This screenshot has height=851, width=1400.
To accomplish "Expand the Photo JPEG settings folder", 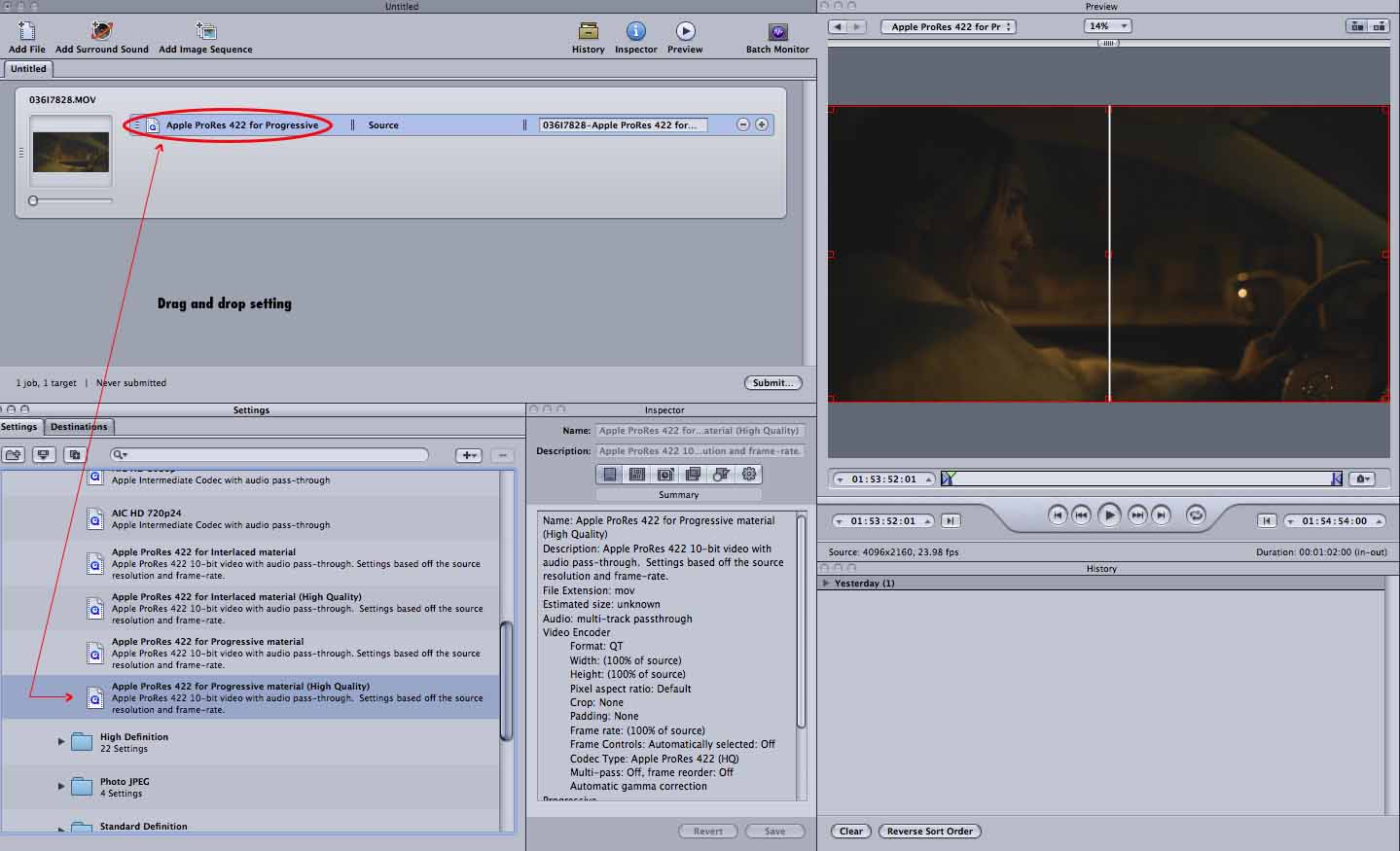I will point(61,787).
